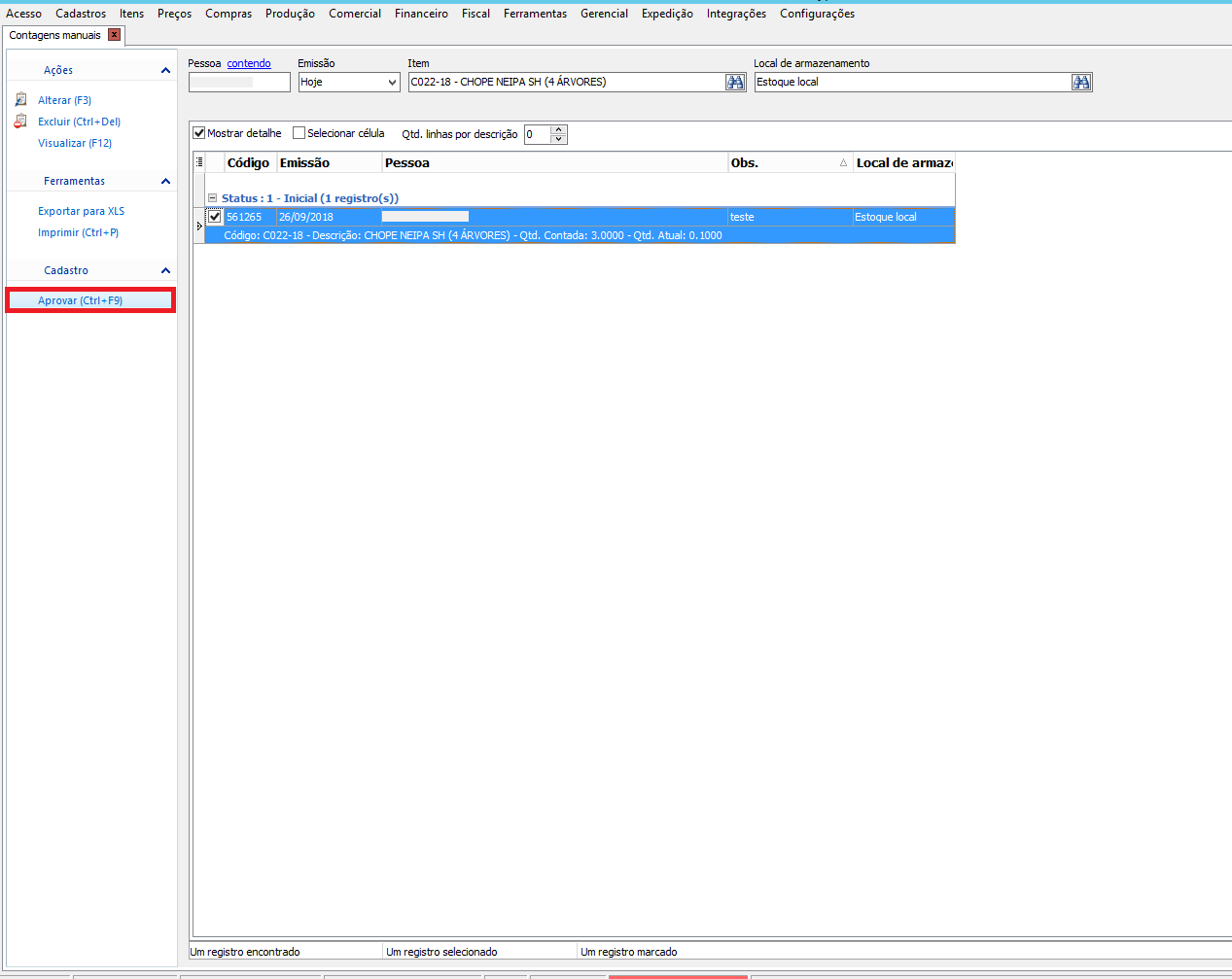Open the Itens menu
This screenshot has width=1232, height=979.
pyautogui.click(x=132, y=14)
